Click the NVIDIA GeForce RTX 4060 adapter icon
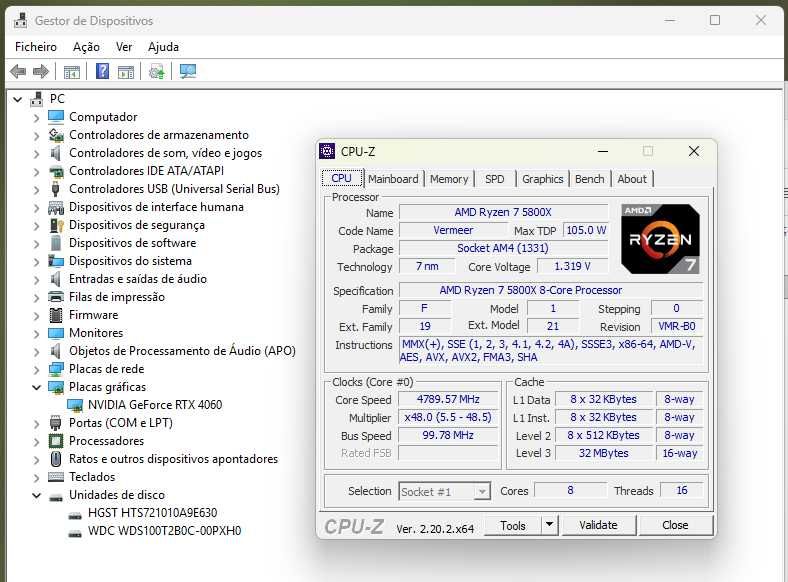This screenshot has width=788, height=582. pyautogui.click(x=75, y=405)
